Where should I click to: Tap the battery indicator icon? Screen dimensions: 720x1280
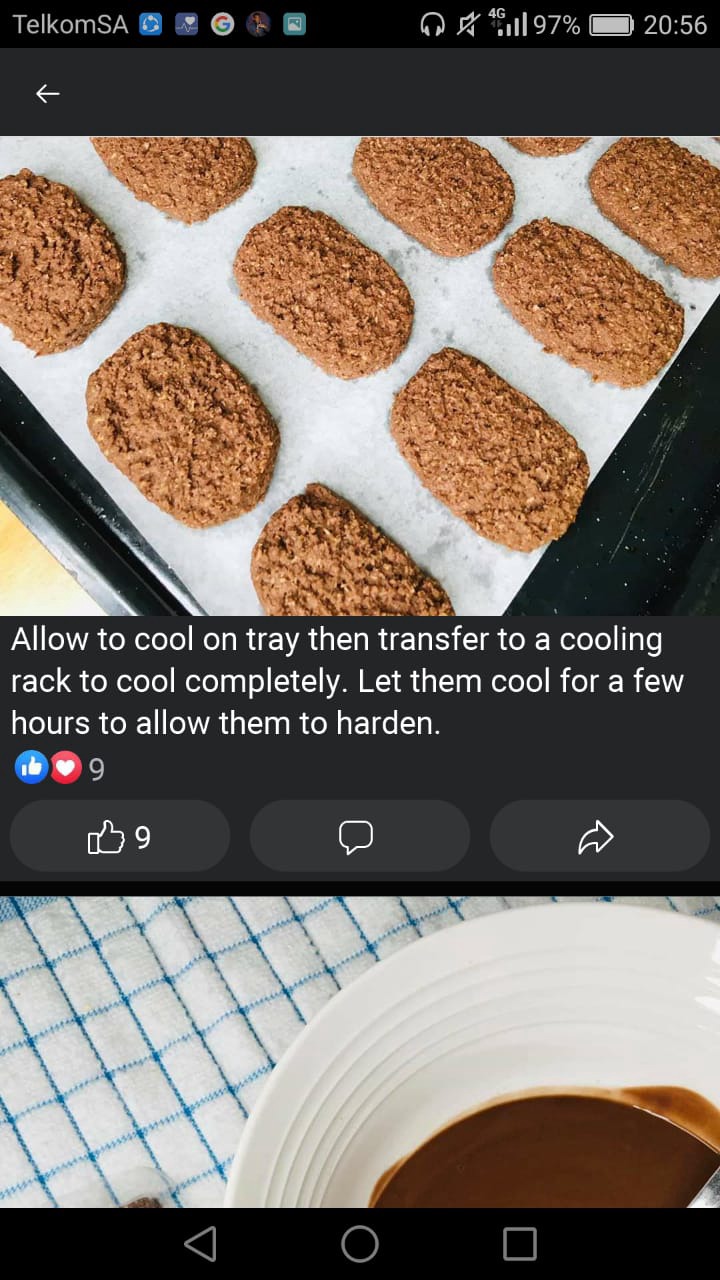click(611, 25)
